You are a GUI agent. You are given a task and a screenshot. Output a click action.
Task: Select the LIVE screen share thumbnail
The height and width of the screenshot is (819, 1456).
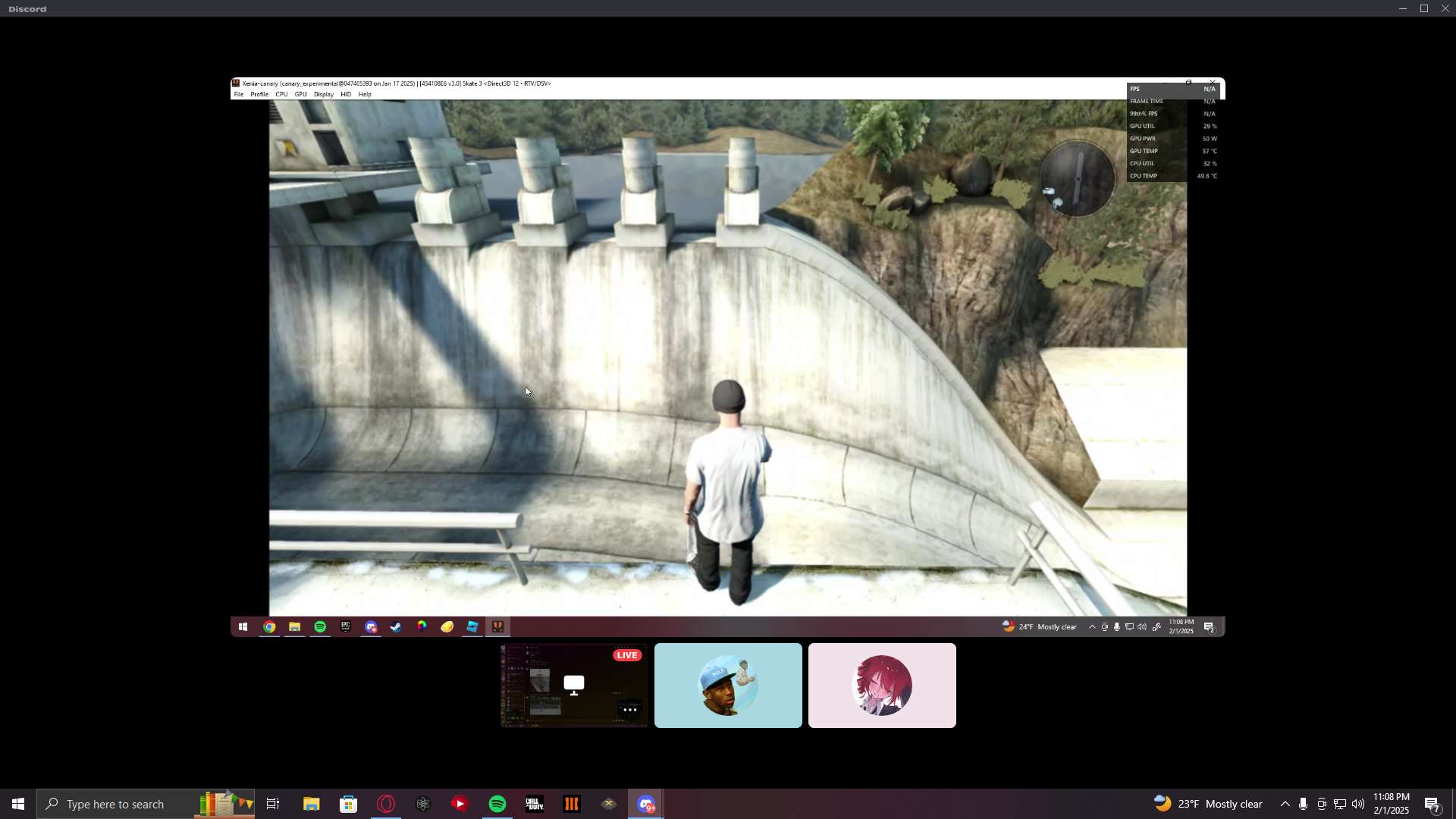573,686
